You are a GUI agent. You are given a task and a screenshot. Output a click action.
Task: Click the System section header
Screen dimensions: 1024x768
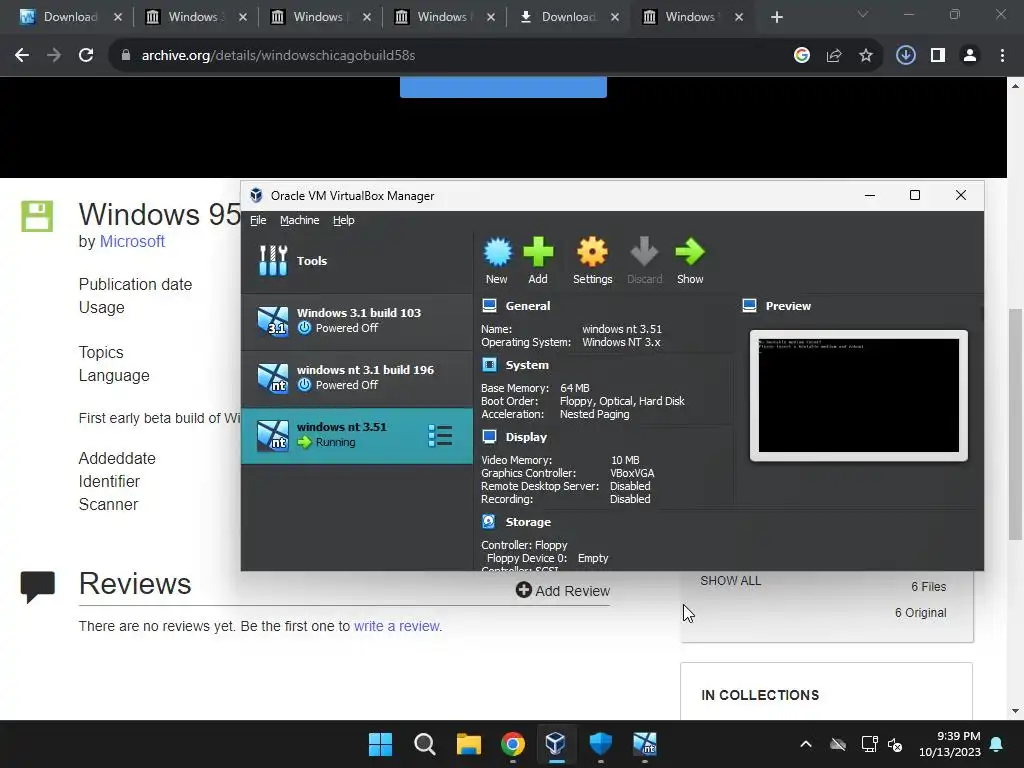[527, 365]
